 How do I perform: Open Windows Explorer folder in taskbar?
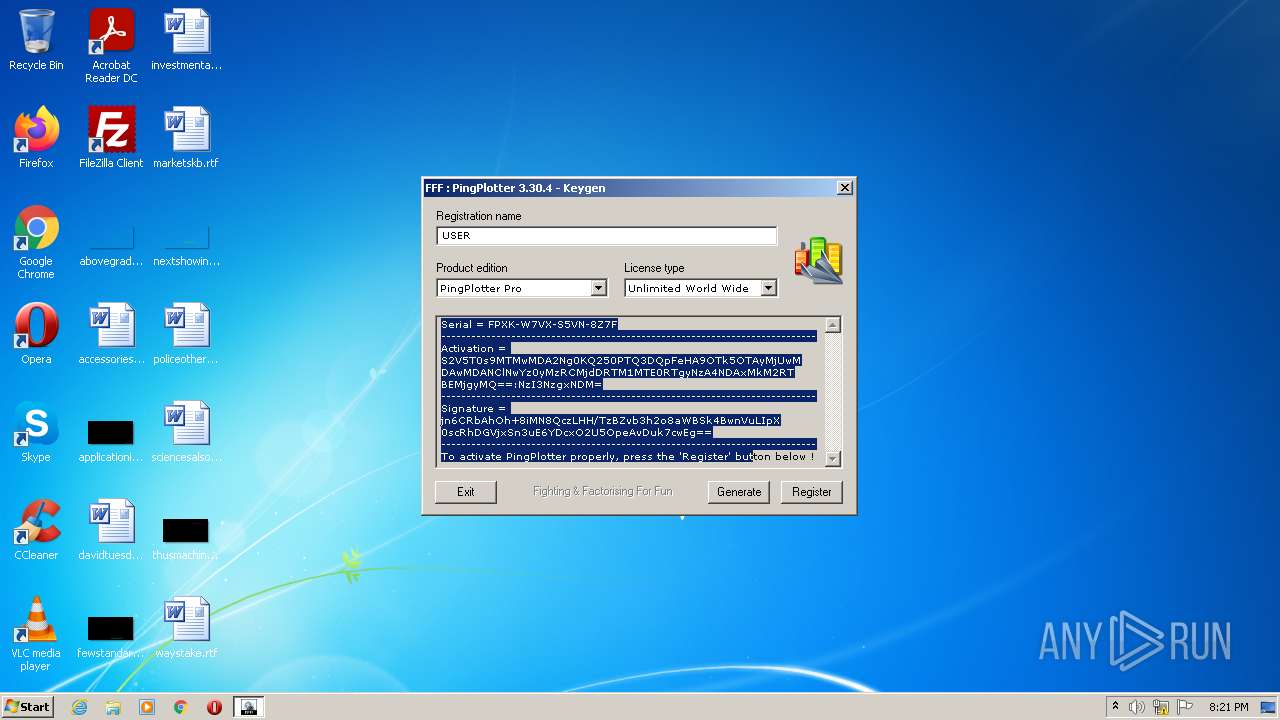(x=113, y=707)
